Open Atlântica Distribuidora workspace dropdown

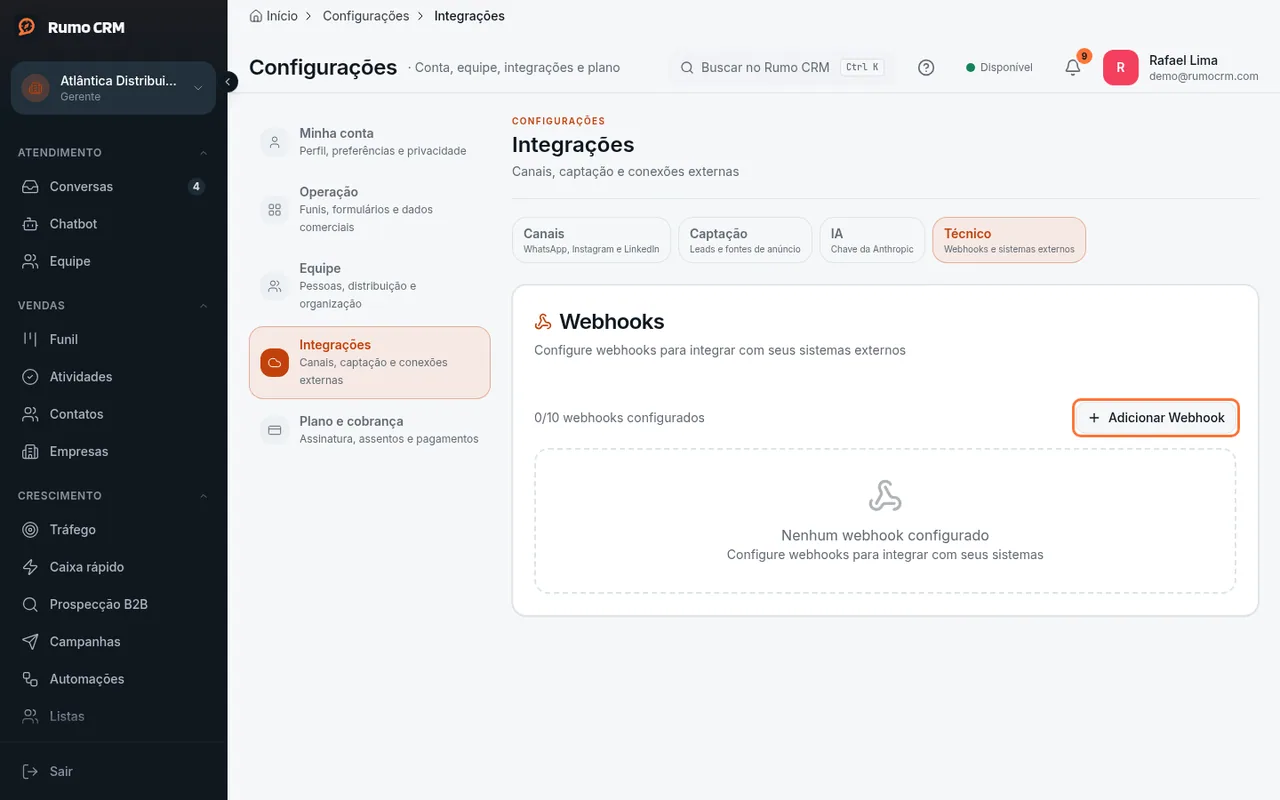pyautogui.click(x=113, y=88)
